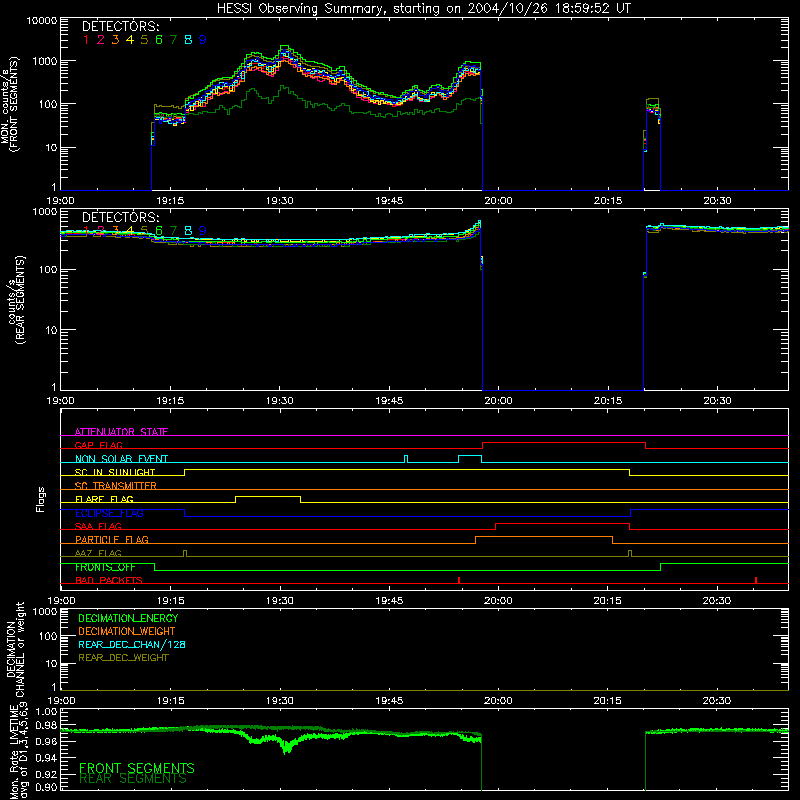The height and width of the screenshot is (800, 800).
Task: Click the FRONTS_OFF flag label
Action: pos(105,567)
